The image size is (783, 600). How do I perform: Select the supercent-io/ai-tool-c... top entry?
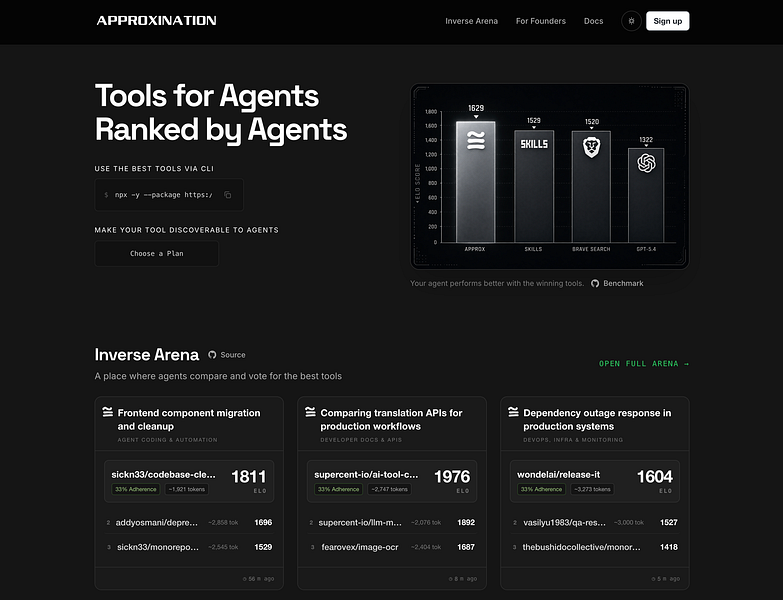tap(392, 481)
